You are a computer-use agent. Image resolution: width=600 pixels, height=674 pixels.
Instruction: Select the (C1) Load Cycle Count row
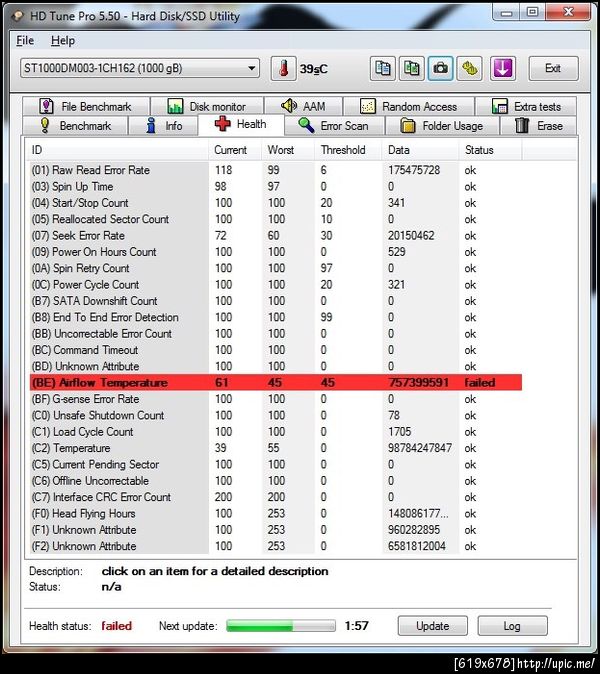point(276,432)
